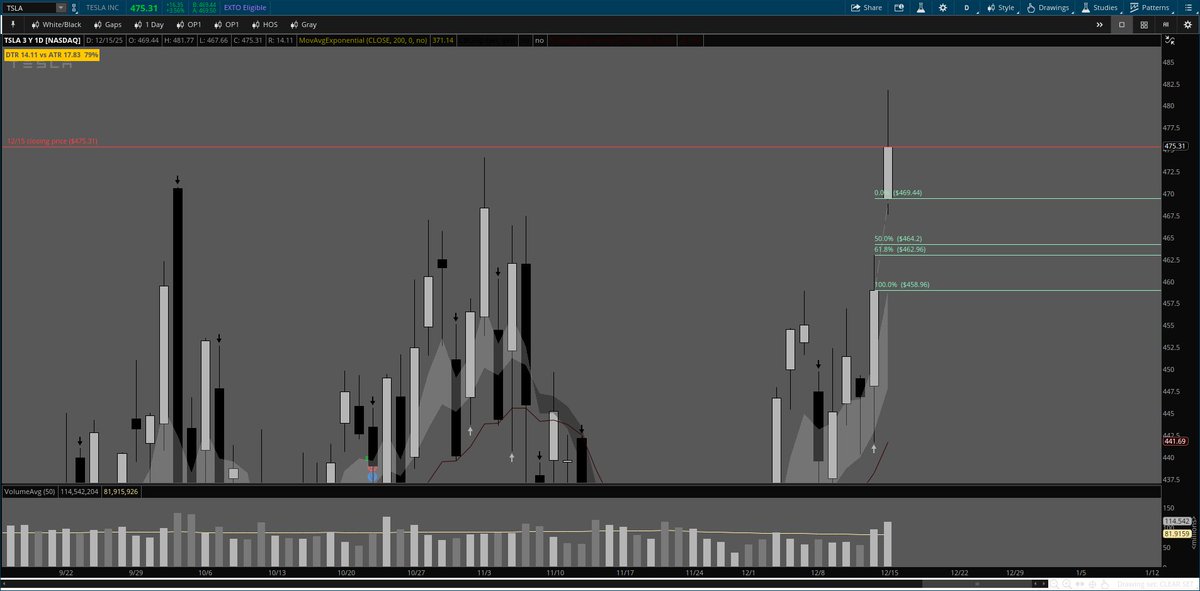Click the Share button
This screenshot has height=591, width=1200.
point(866,7)
